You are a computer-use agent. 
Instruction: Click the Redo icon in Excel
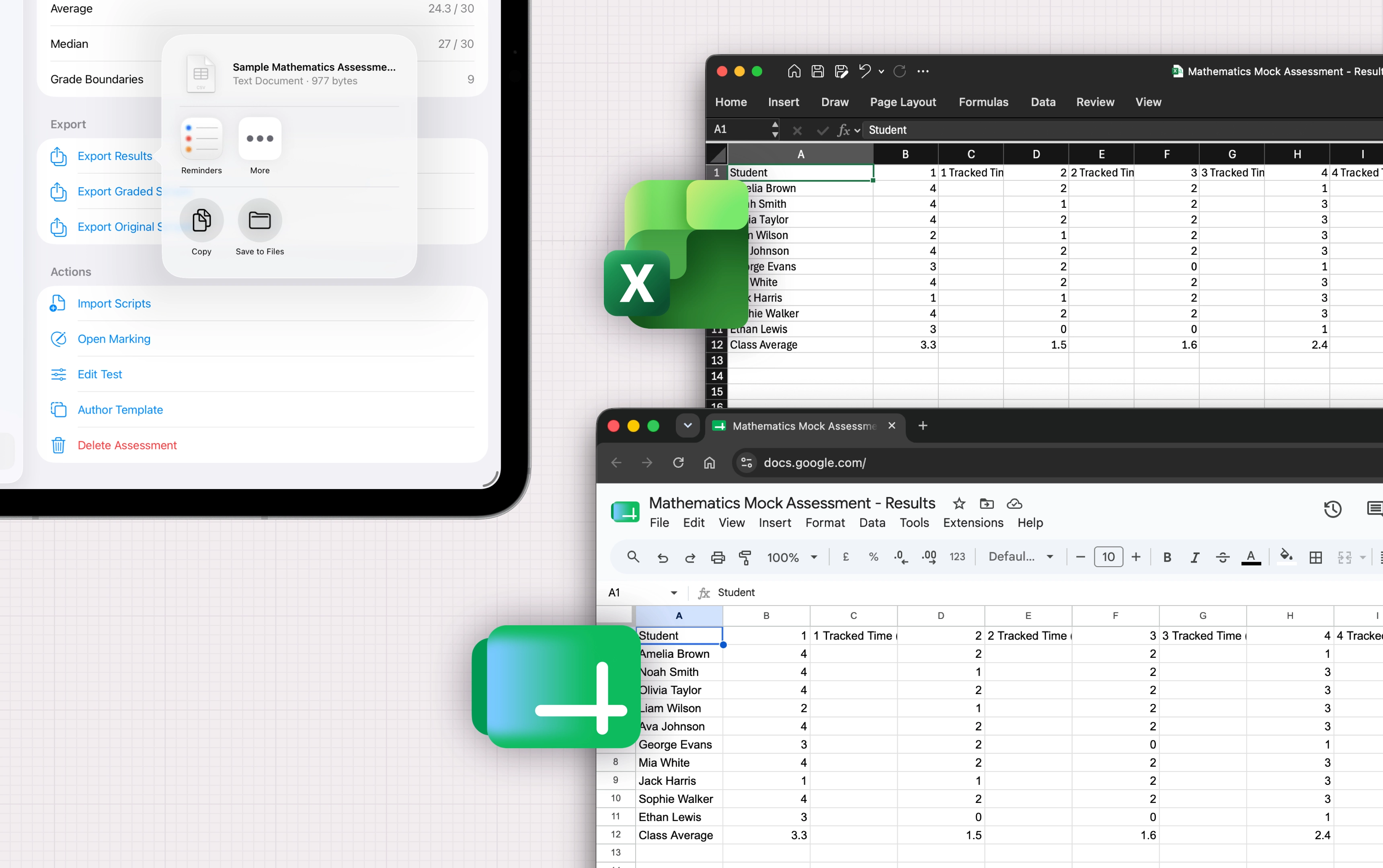tap(899, 71)
